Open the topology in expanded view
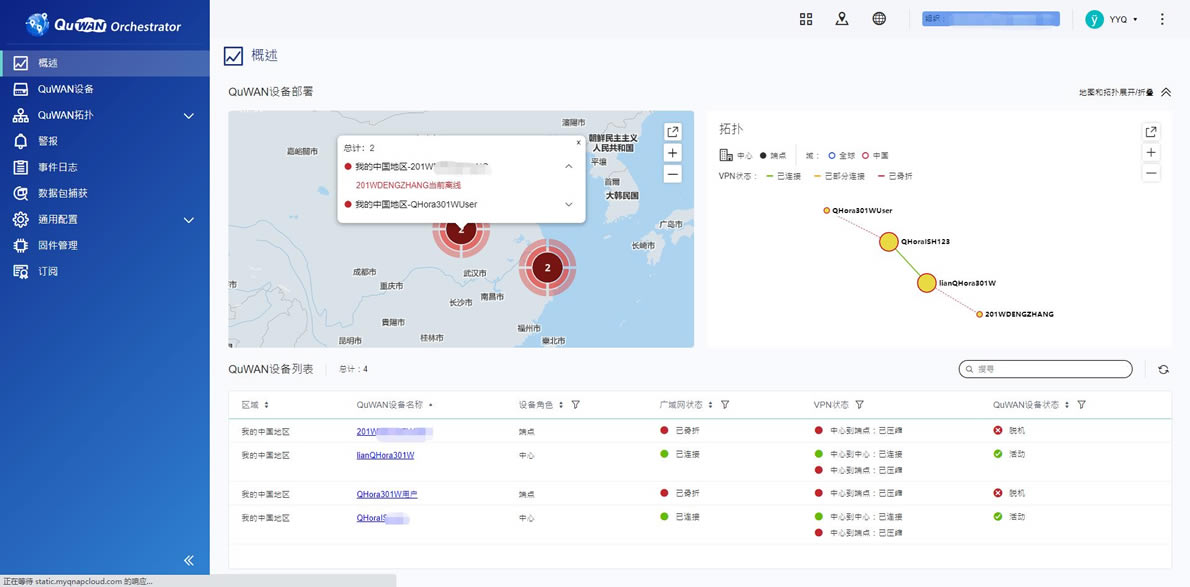The width and height of the screenshot is (1190, 587). 1151,132
